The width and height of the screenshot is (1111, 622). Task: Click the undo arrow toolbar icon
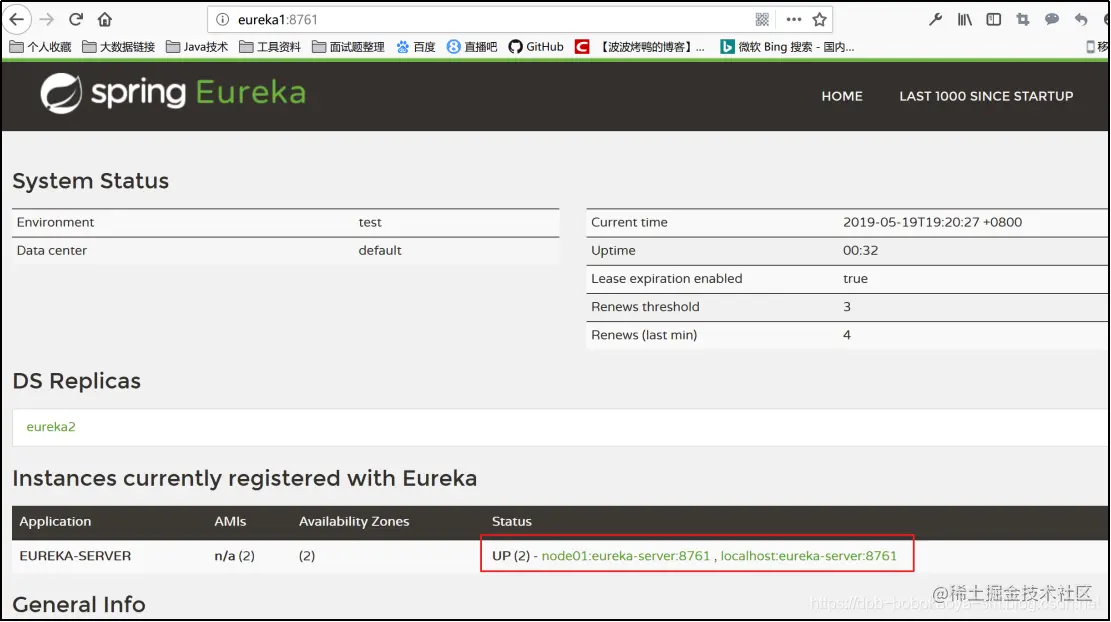click(x=1081, y=19)
